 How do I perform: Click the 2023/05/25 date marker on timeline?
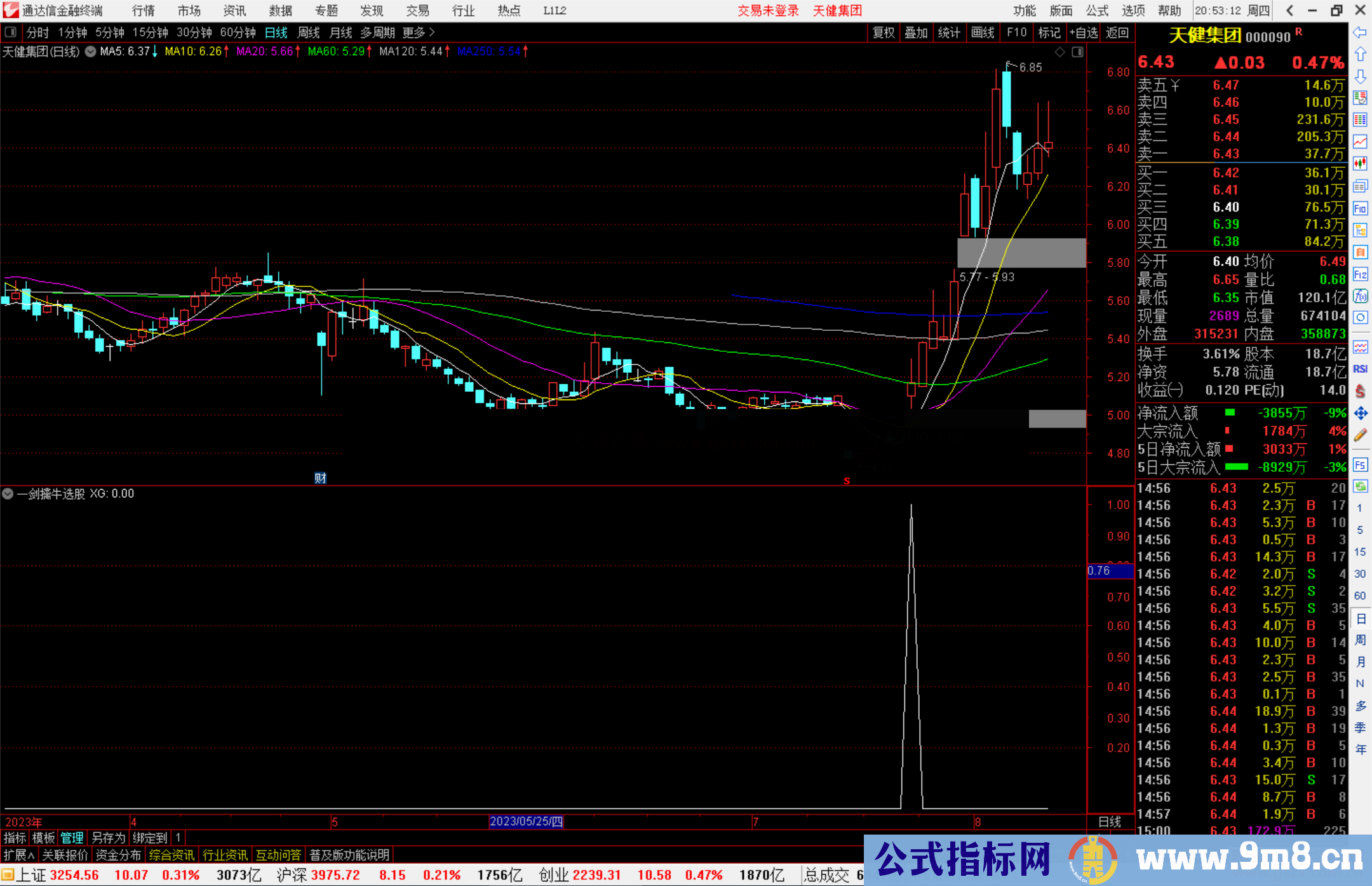tap(526, 821)
